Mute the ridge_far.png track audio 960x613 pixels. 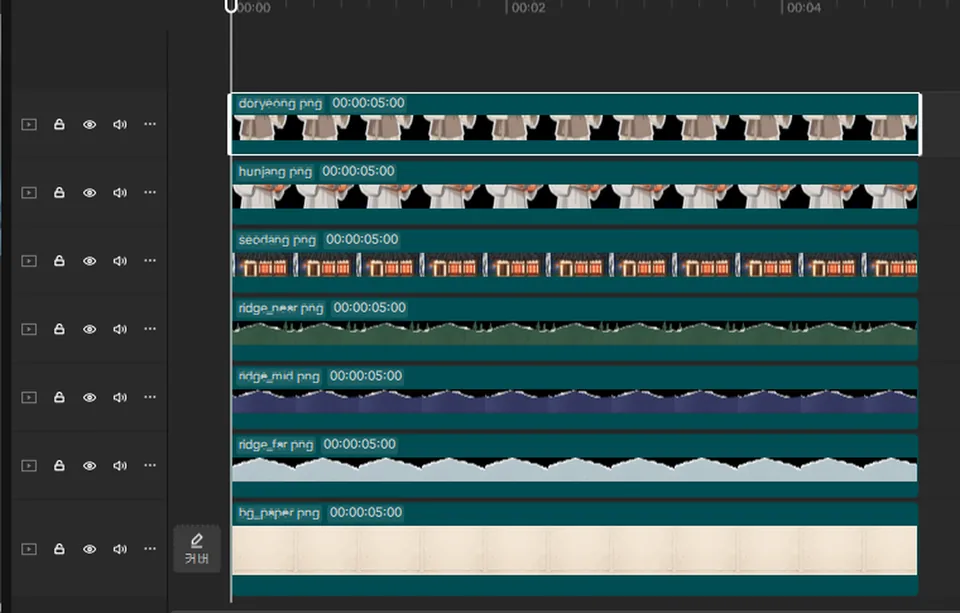click(x=119, y=465)
